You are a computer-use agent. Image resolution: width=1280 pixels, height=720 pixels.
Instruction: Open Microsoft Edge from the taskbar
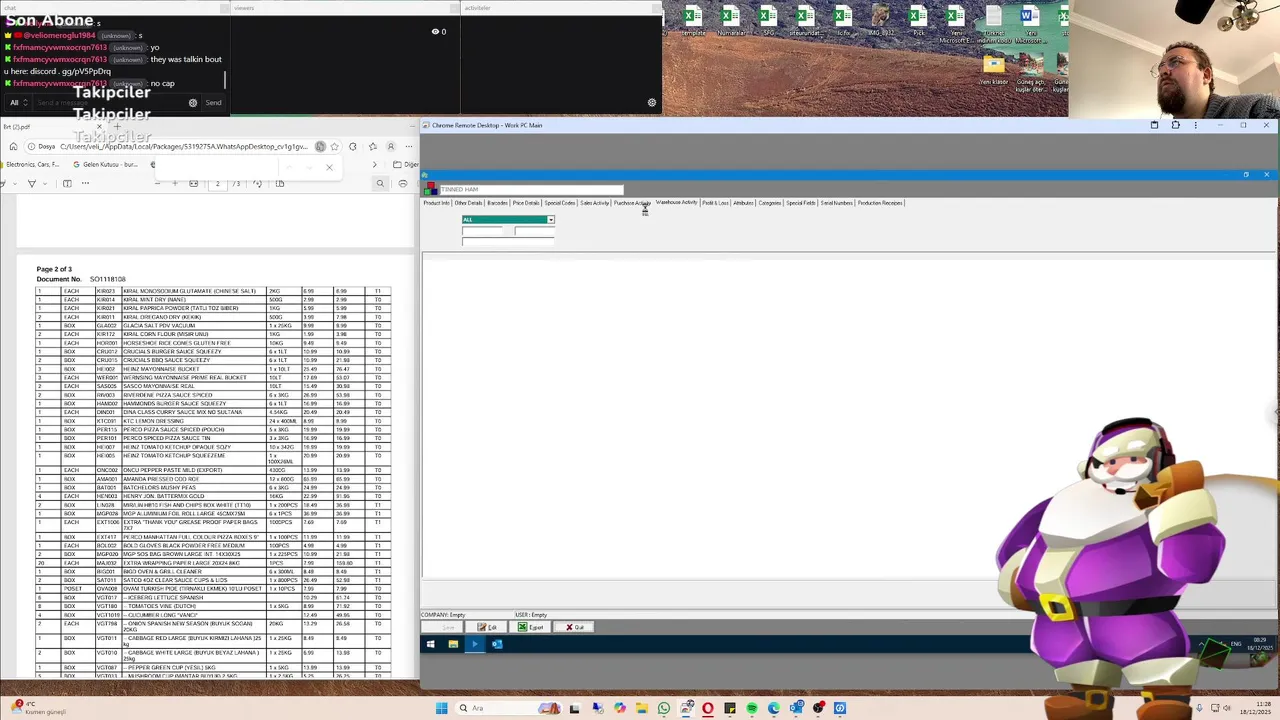(774, 708)
